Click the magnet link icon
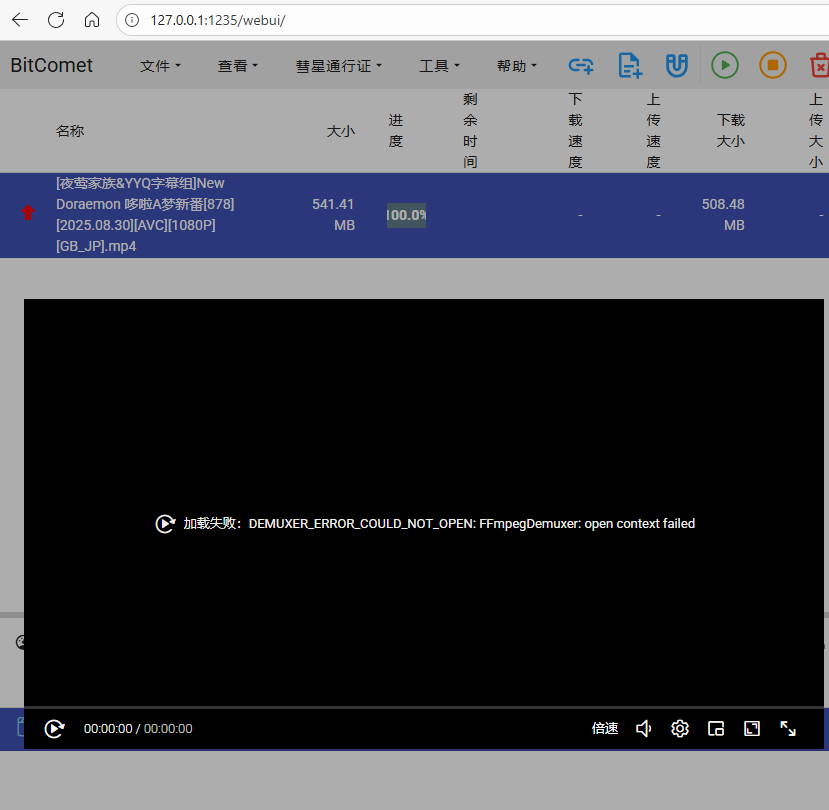Viewport: 829px width, 810px height. 677,66
